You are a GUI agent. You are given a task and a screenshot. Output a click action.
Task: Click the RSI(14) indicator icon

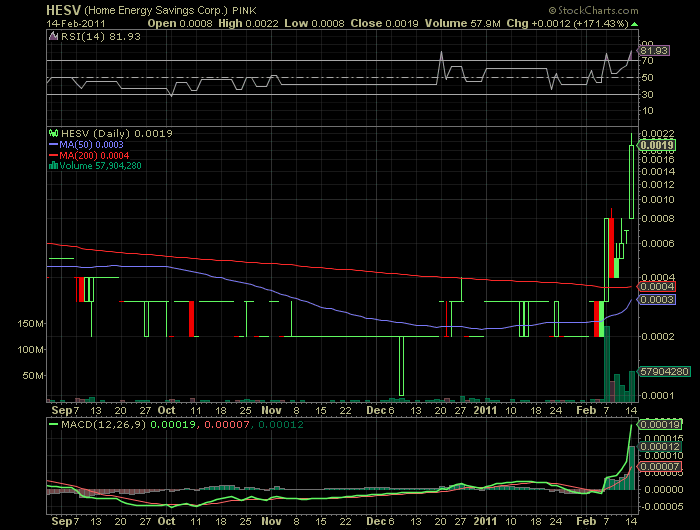tap(53, 36)
